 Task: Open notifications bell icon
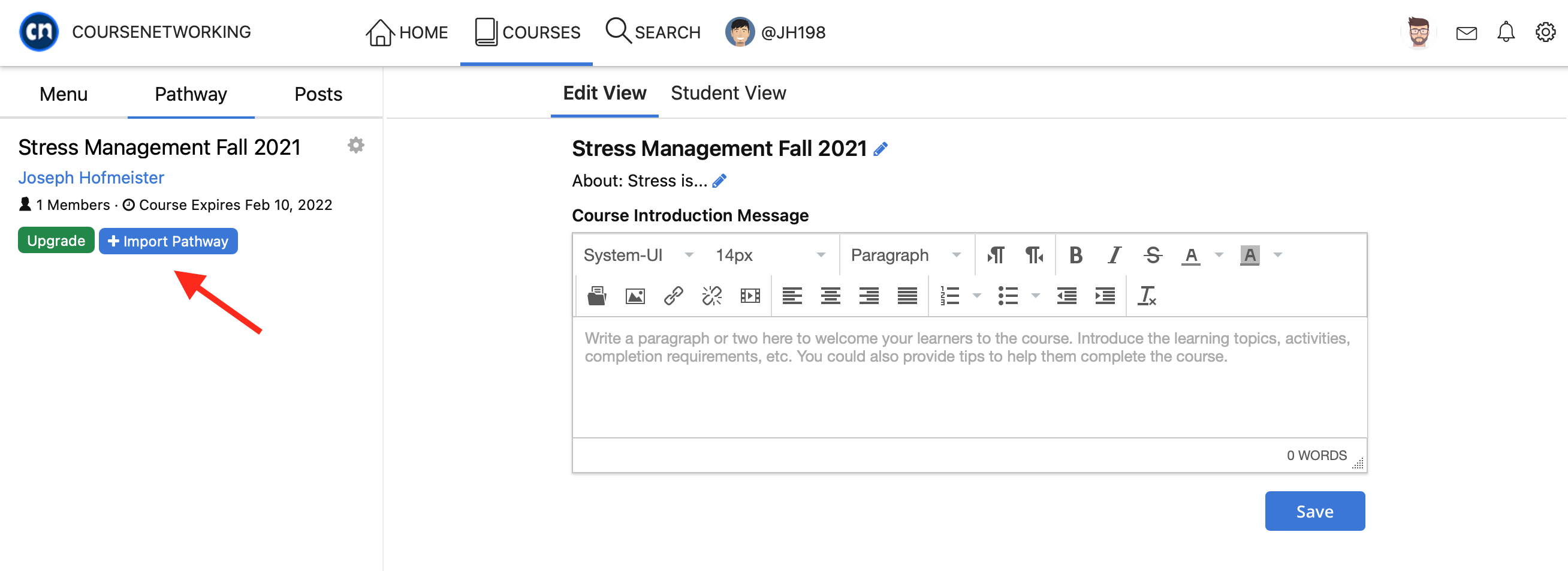(x=1505, y=32)
